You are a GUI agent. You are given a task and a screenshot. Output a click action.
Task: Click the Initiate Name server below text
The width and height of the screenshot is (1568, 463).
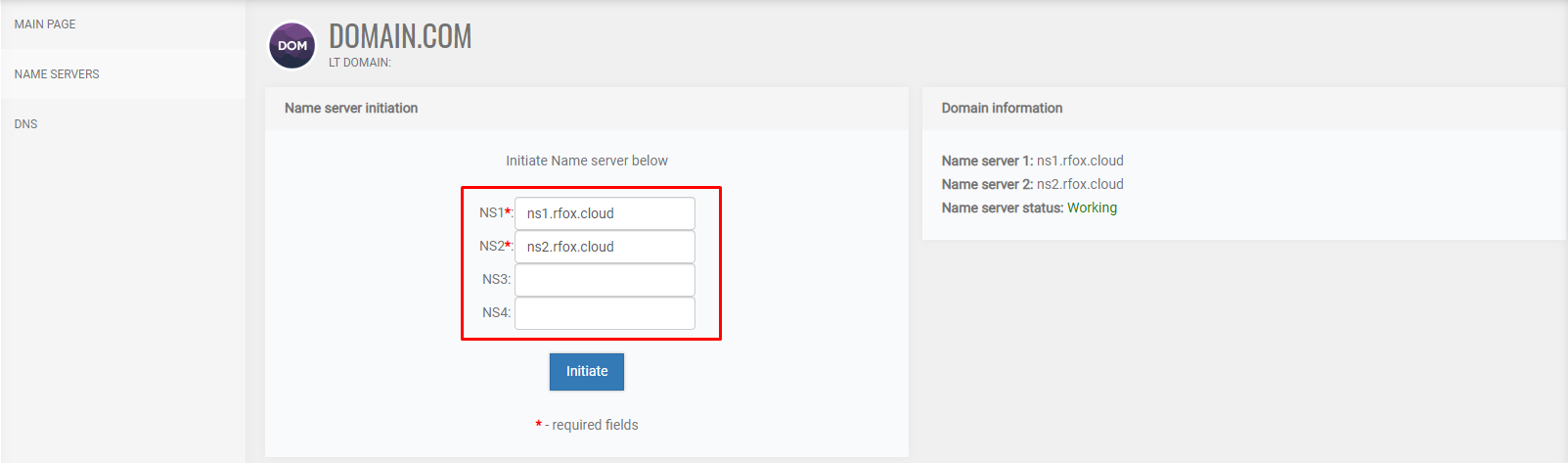[587, 161]
